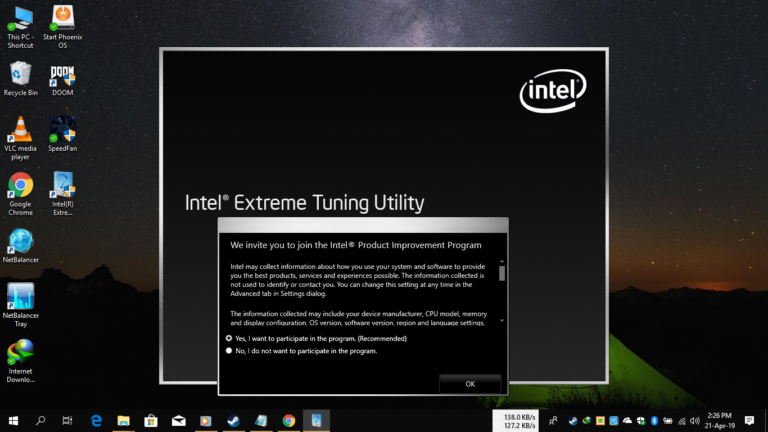Open Microsoft Store from taskbar
Image resolution: width=768 pixels, height=432 pixels.
tap(151, 421)
